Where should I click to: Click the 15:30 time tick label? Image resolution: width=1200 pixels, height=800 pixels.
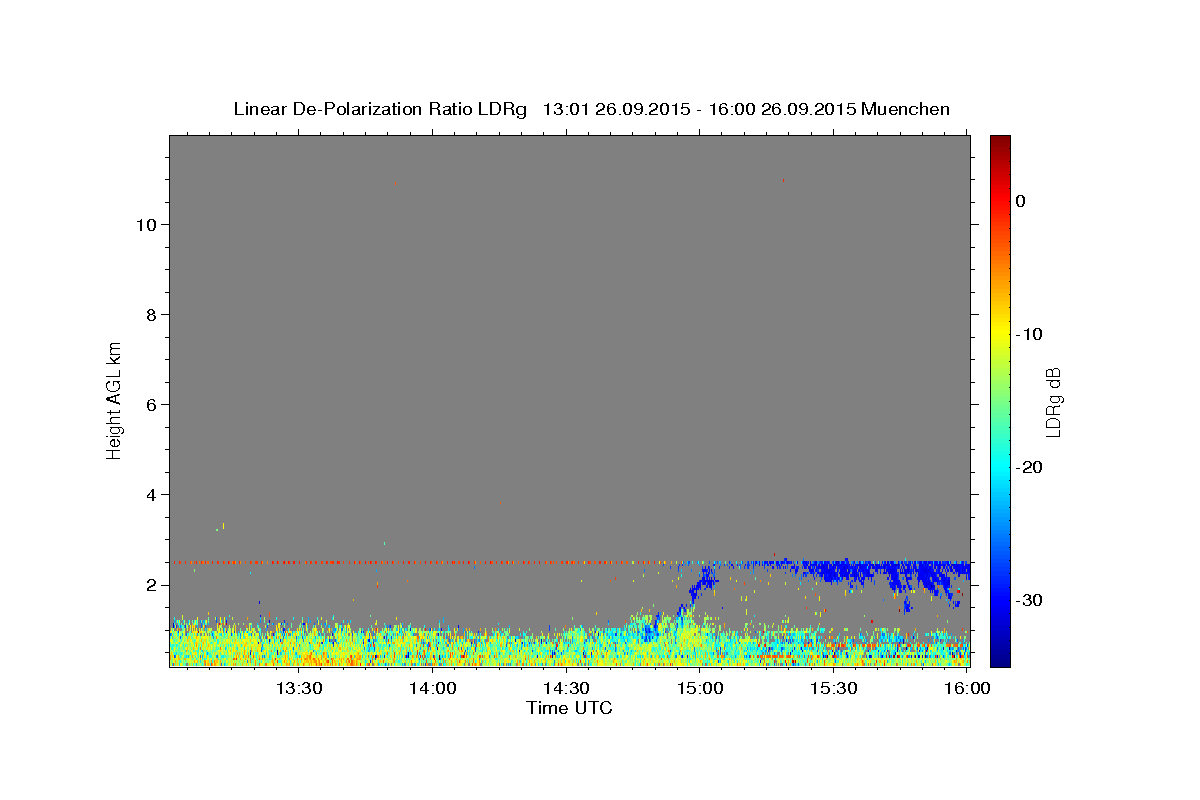click(x=833, y=688)
